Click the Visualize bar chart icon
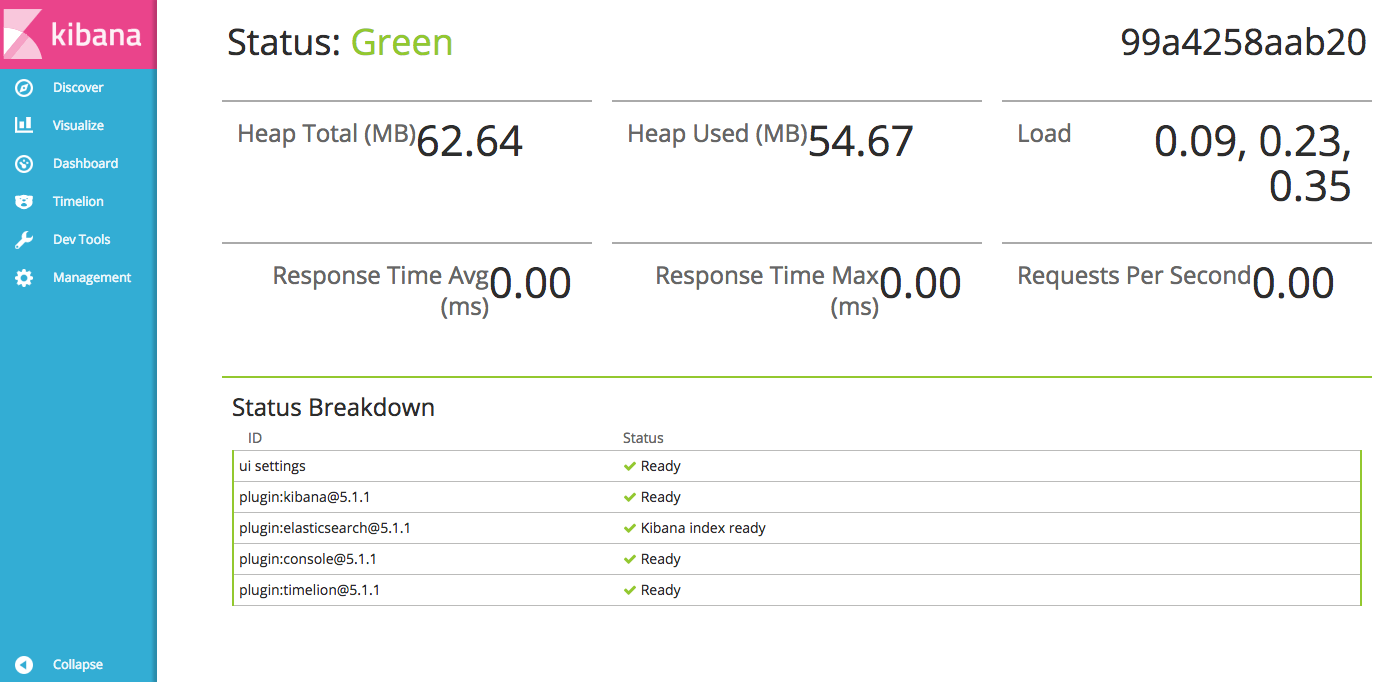The width and height of the screenshot is (1391, 682). tap(24, 126)
